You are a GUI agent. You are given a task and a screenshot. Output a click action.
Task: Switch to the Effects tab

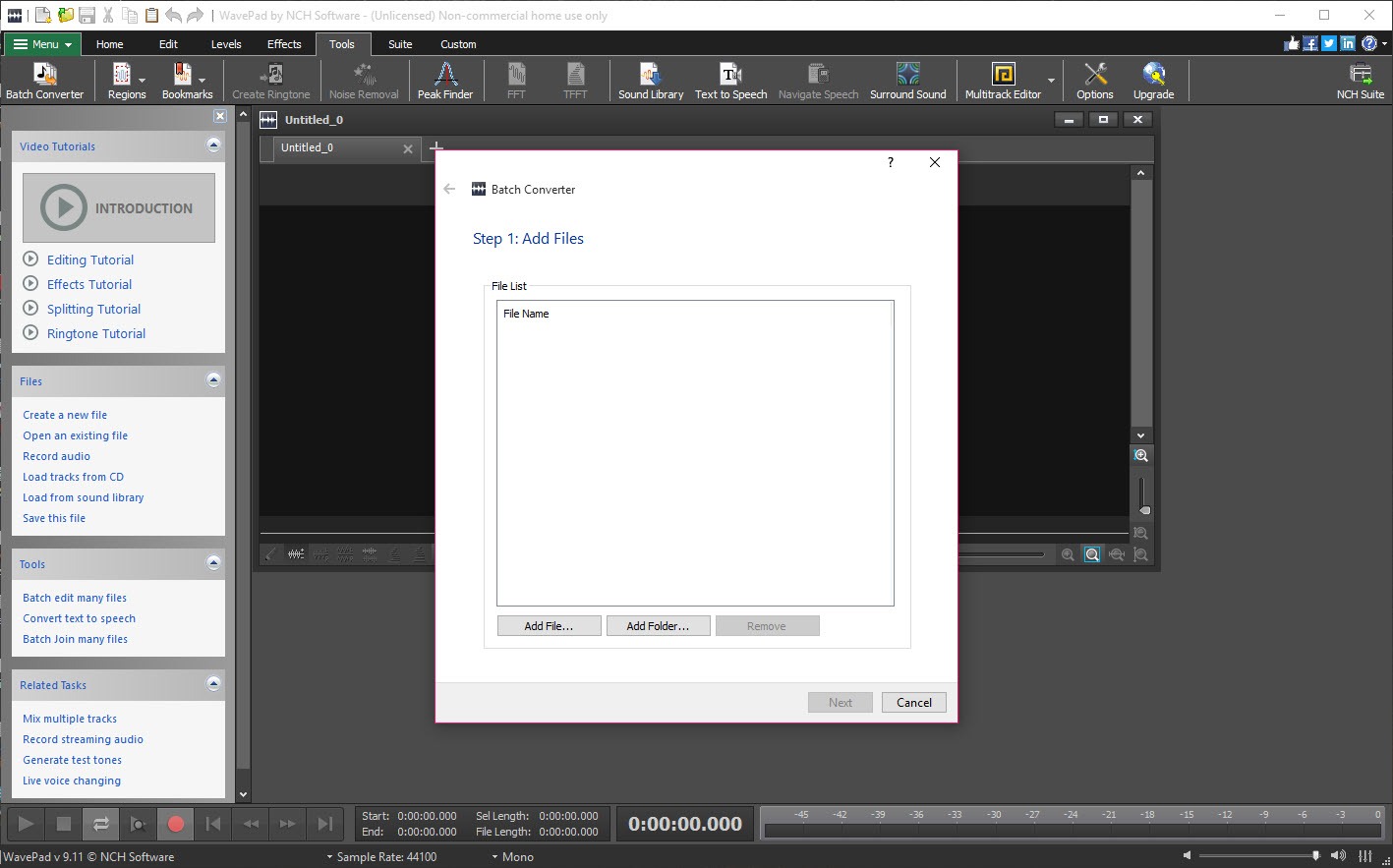(x=284, y=44)
